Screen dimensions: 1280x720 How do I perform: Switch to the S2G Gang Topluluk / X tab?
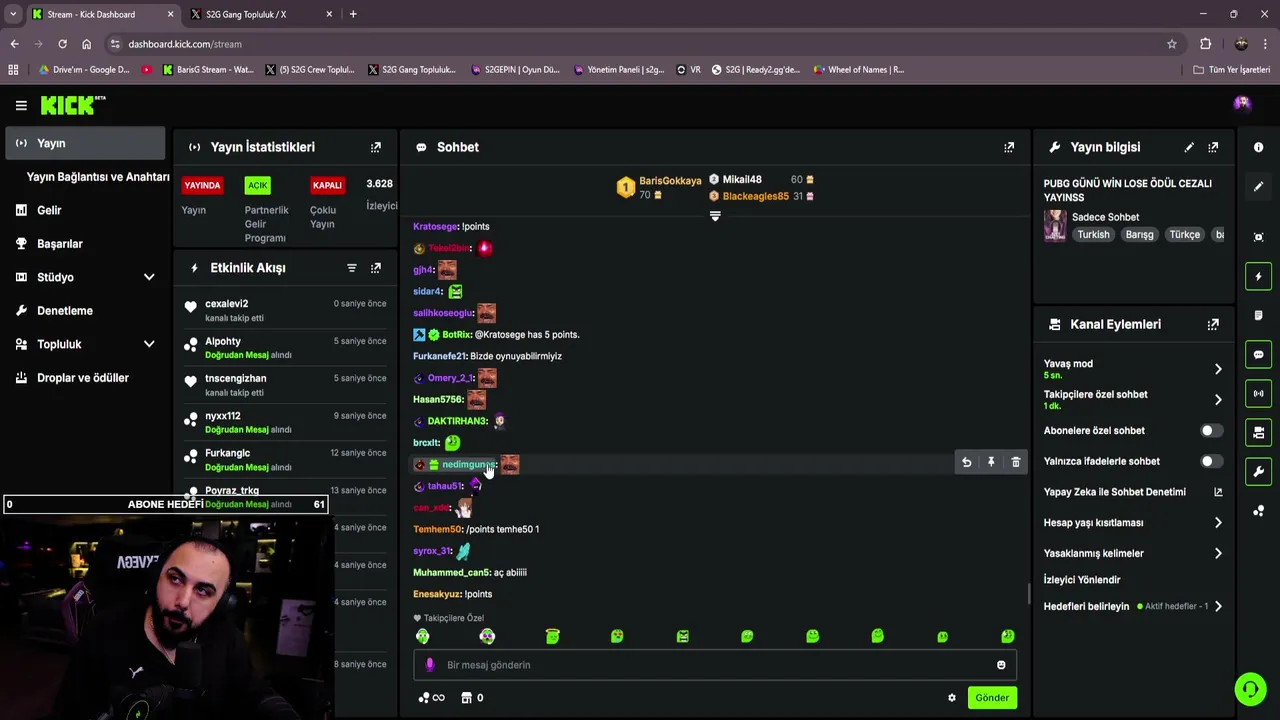point(260,14)
